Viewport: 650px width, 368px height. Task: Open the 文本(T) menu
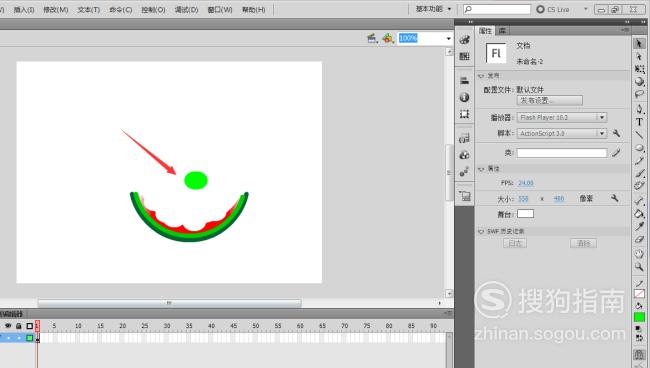(89, 10)
